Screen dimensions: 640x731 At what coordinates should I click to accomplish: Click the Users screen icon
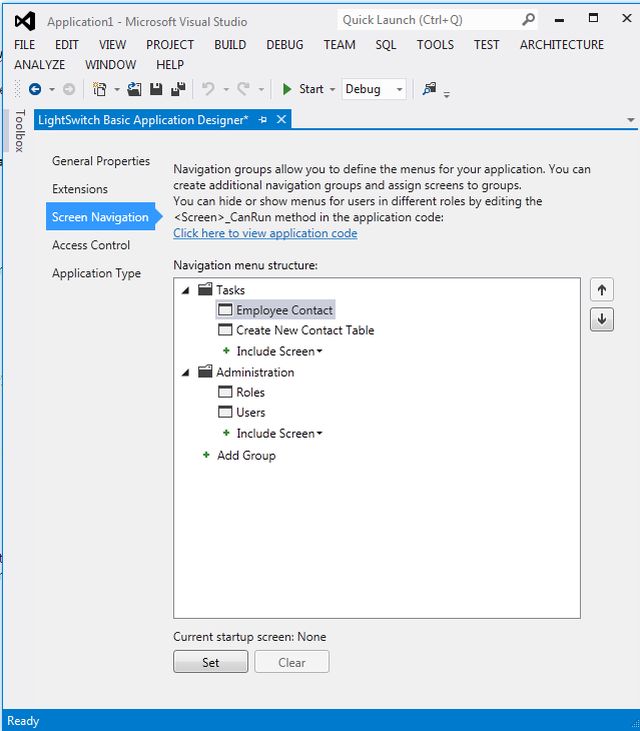225,412
